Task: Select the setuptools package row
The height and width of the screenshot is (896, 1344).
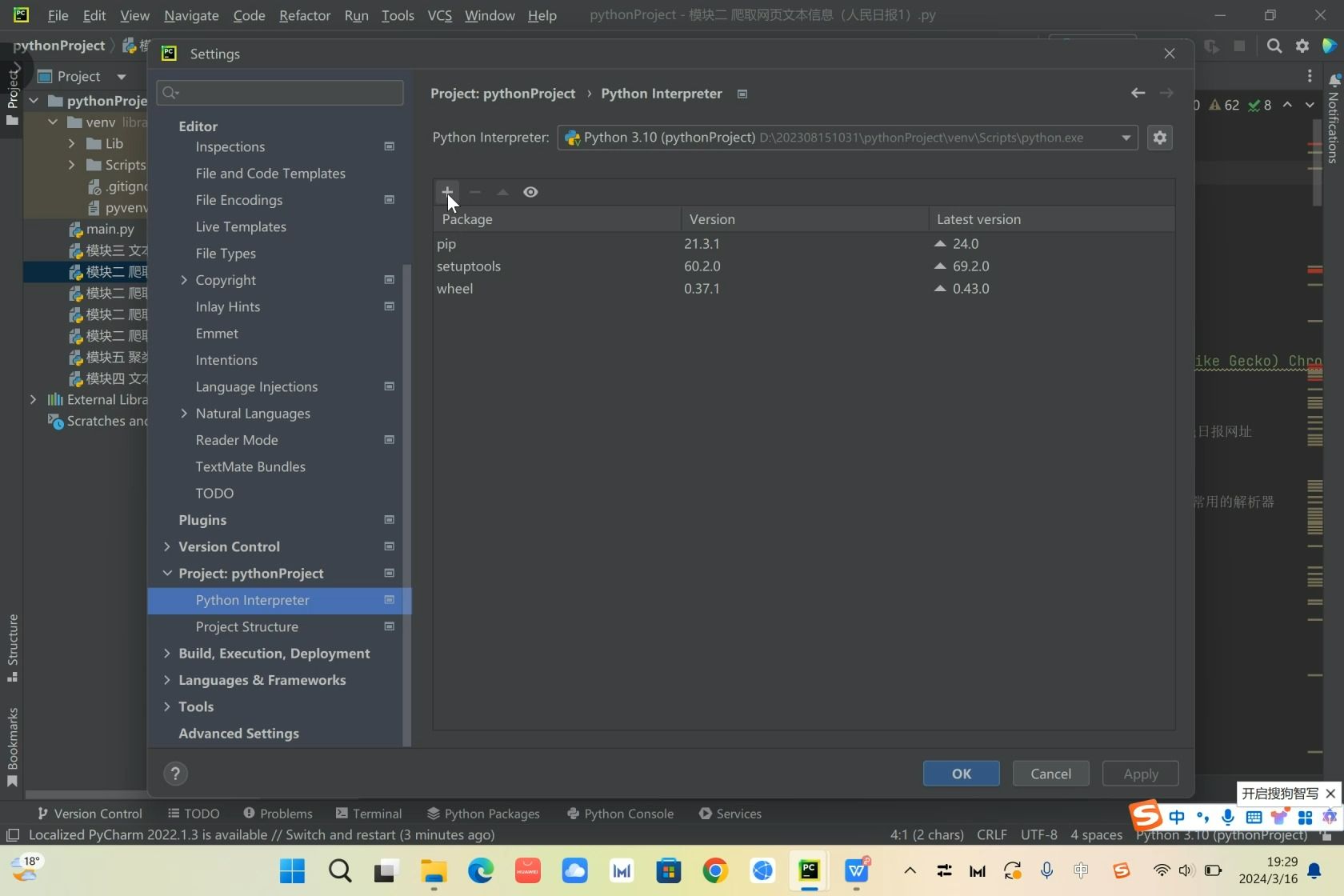Action: tap(804, 266)
